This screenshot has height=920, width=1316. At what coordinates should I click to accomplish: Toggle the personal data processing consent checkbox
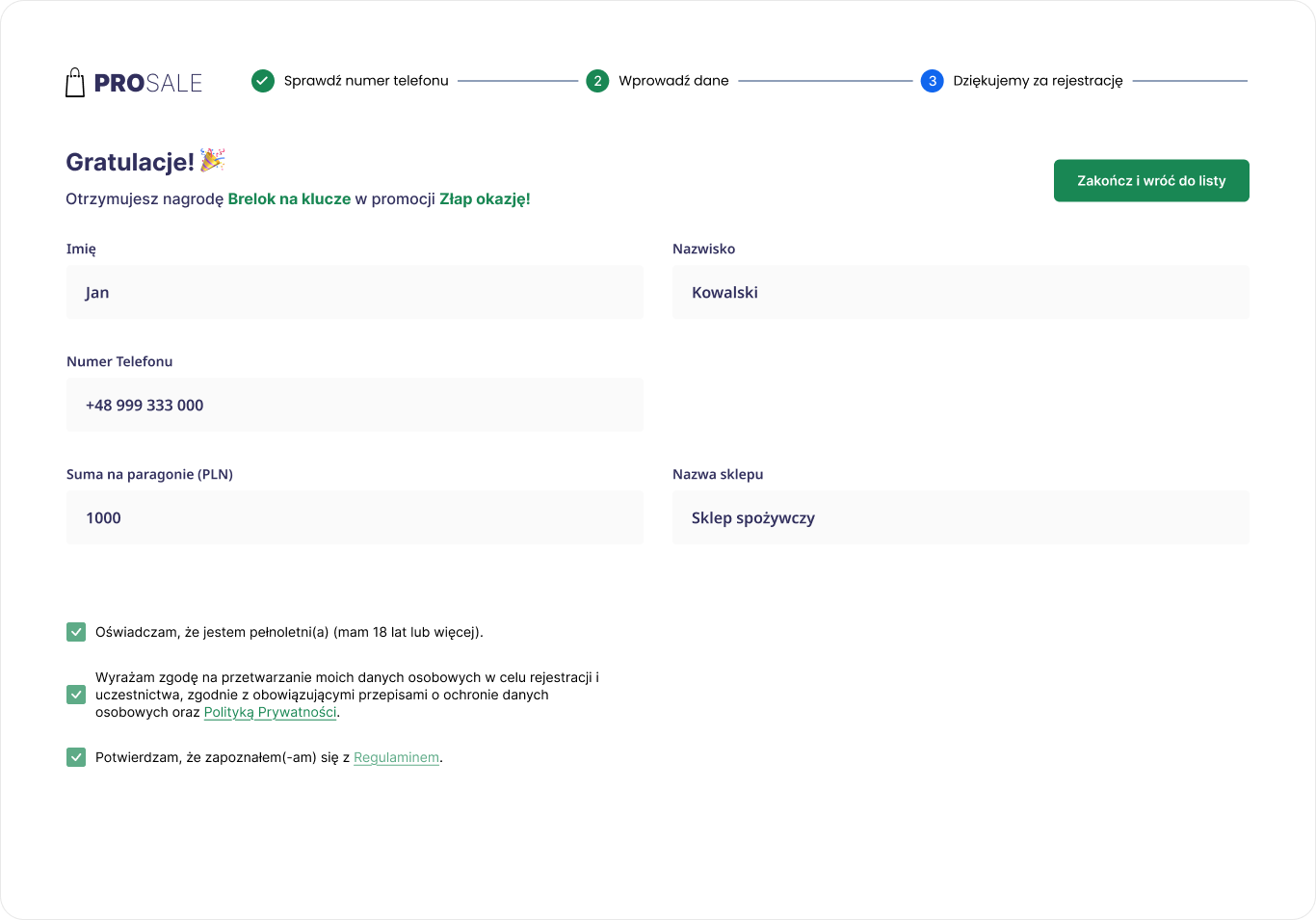click(x=76, y=695)
